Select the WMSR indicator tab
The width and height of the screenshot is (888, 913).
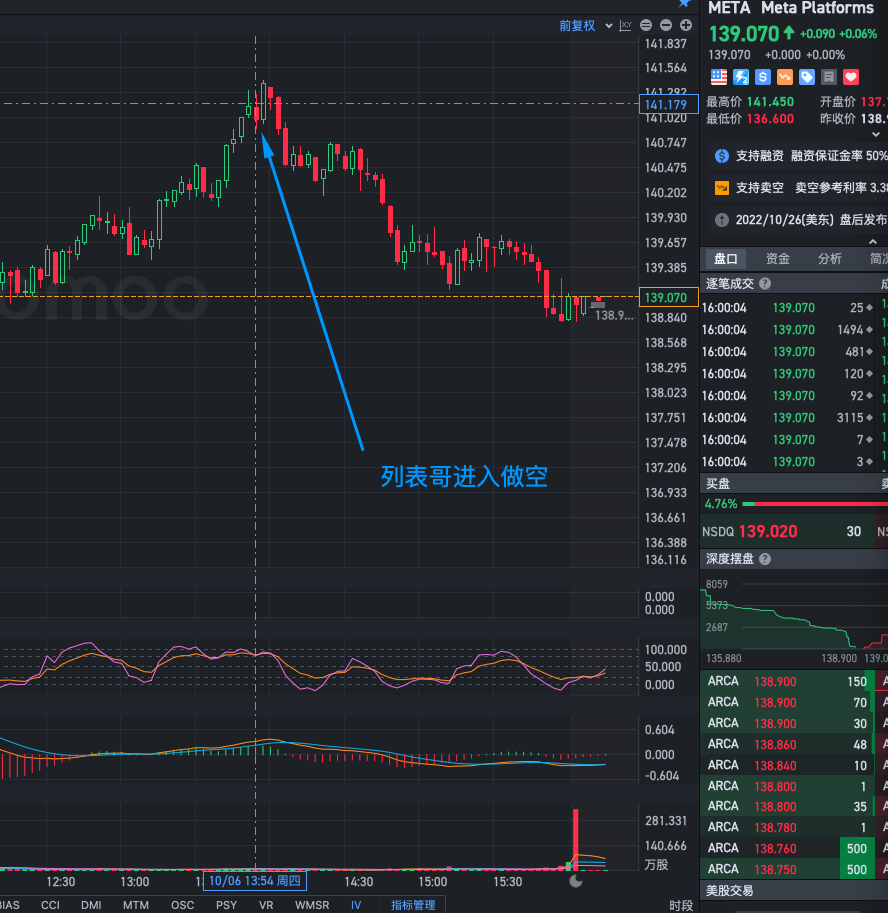point(312,905)
